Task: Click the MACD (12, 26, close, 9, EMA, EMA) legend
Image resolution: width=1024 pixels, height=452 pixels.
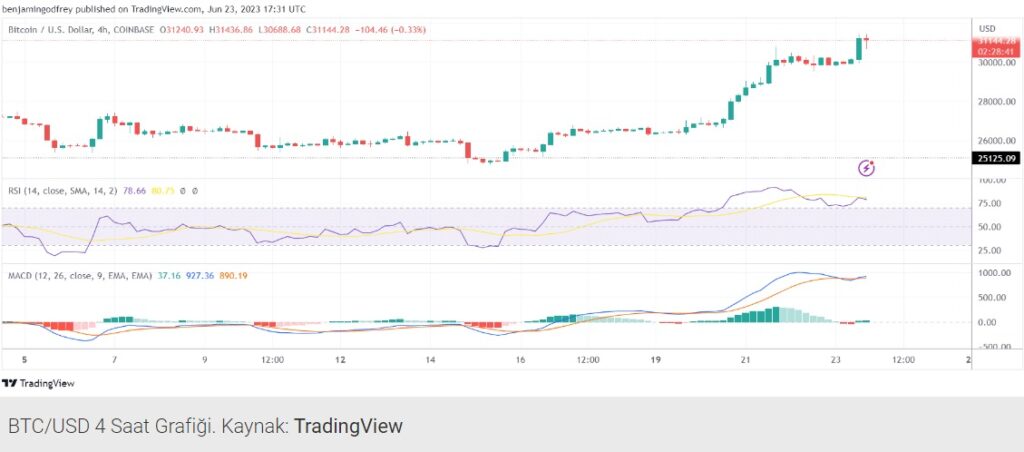Action: click(79, 276)
